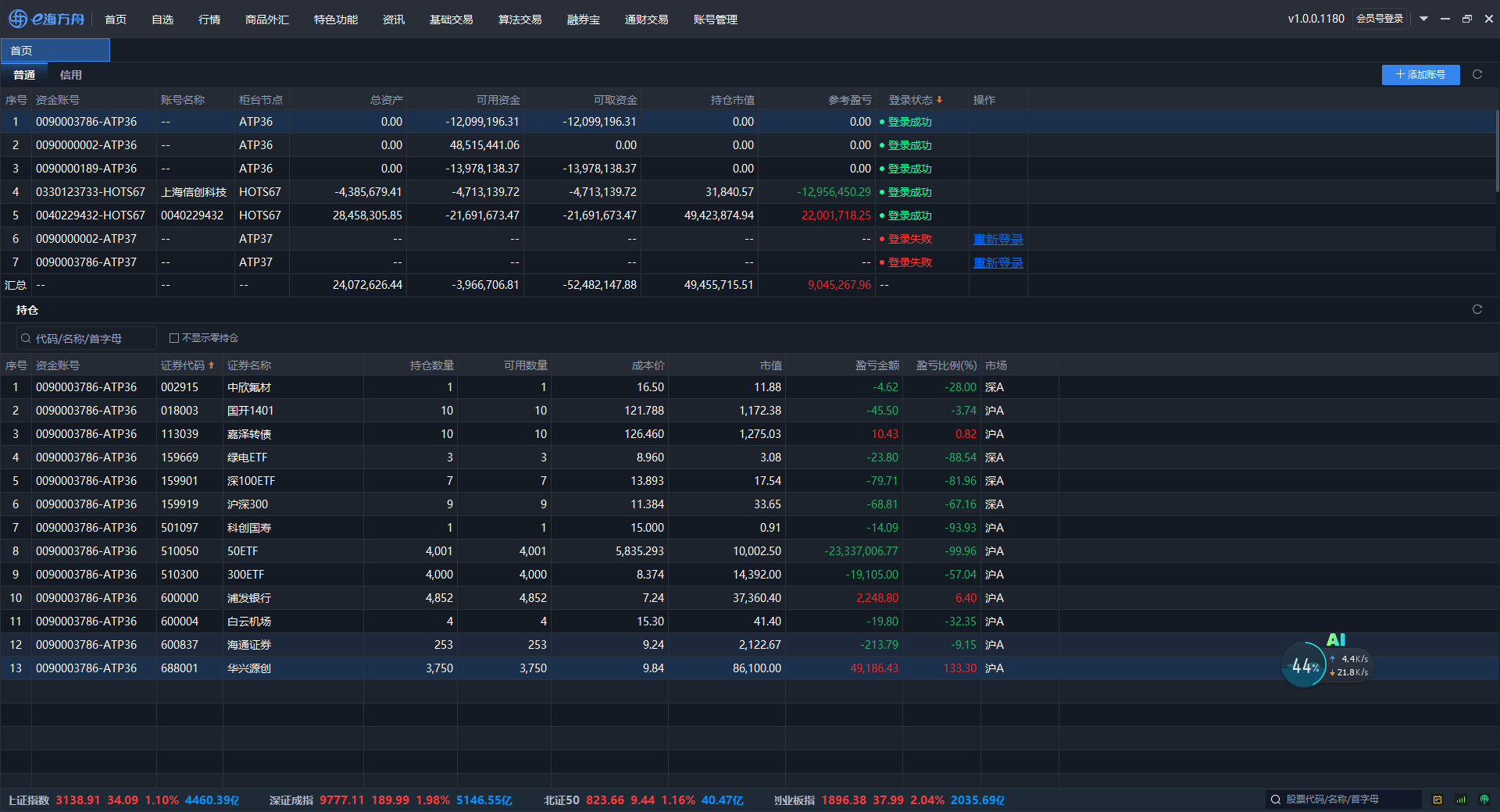Open the yellow message log icon in status bar
The image size is (1500, 812).
1437,800
